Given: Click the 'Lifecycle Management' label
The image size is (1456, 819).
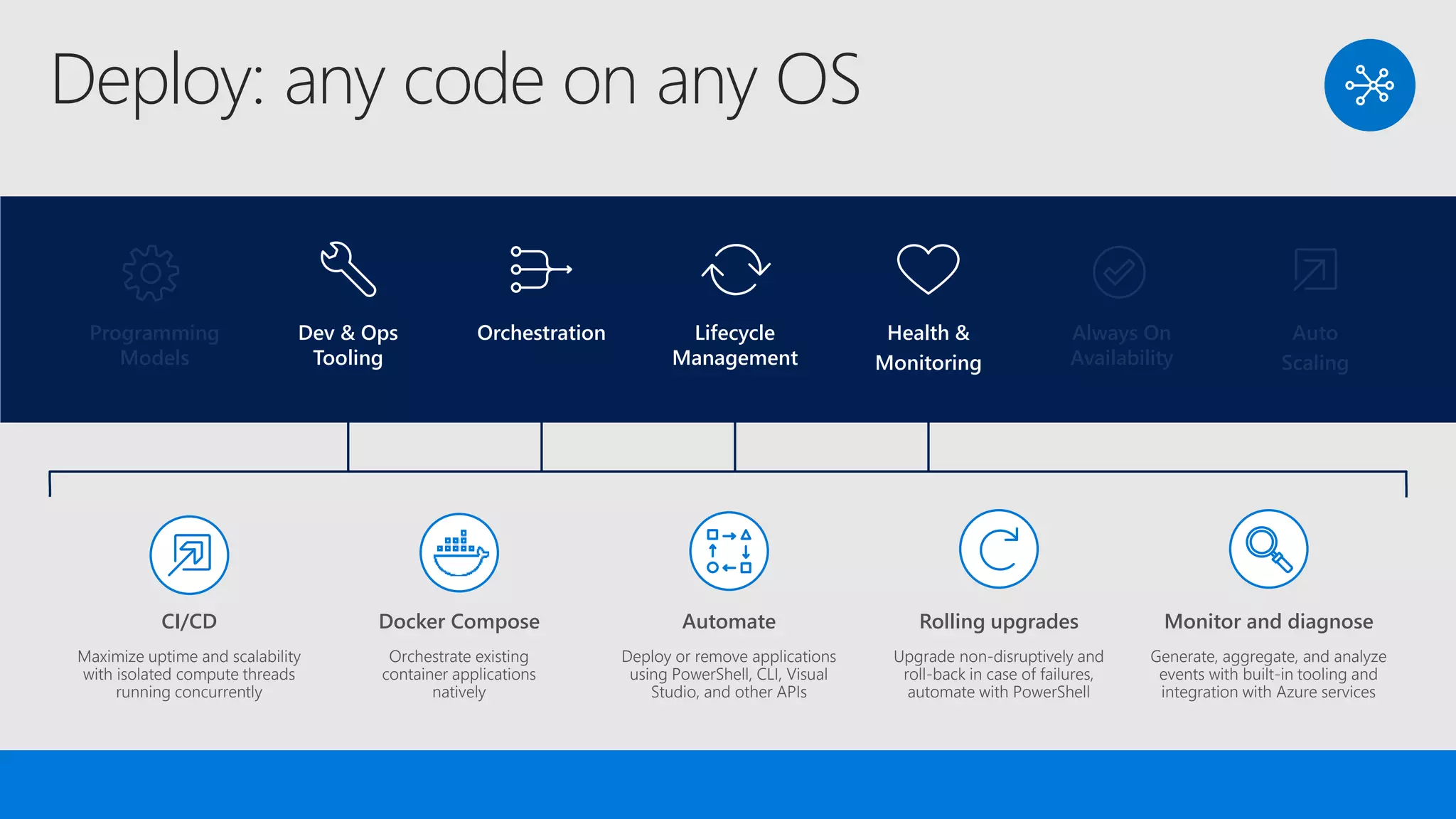Looking at the screenshot, I should point(735,346).
